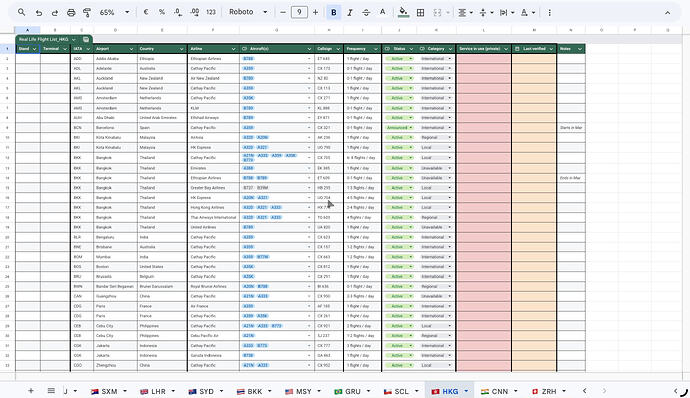Open the Country column filter dropdown
This screenshot has height=398, width=690.
[x=181, y=49]
